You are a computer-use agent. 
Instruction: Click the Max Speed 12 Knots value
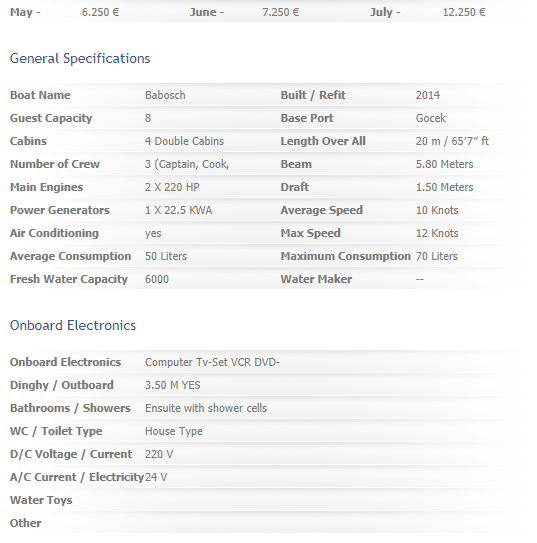tap(437, 233)
